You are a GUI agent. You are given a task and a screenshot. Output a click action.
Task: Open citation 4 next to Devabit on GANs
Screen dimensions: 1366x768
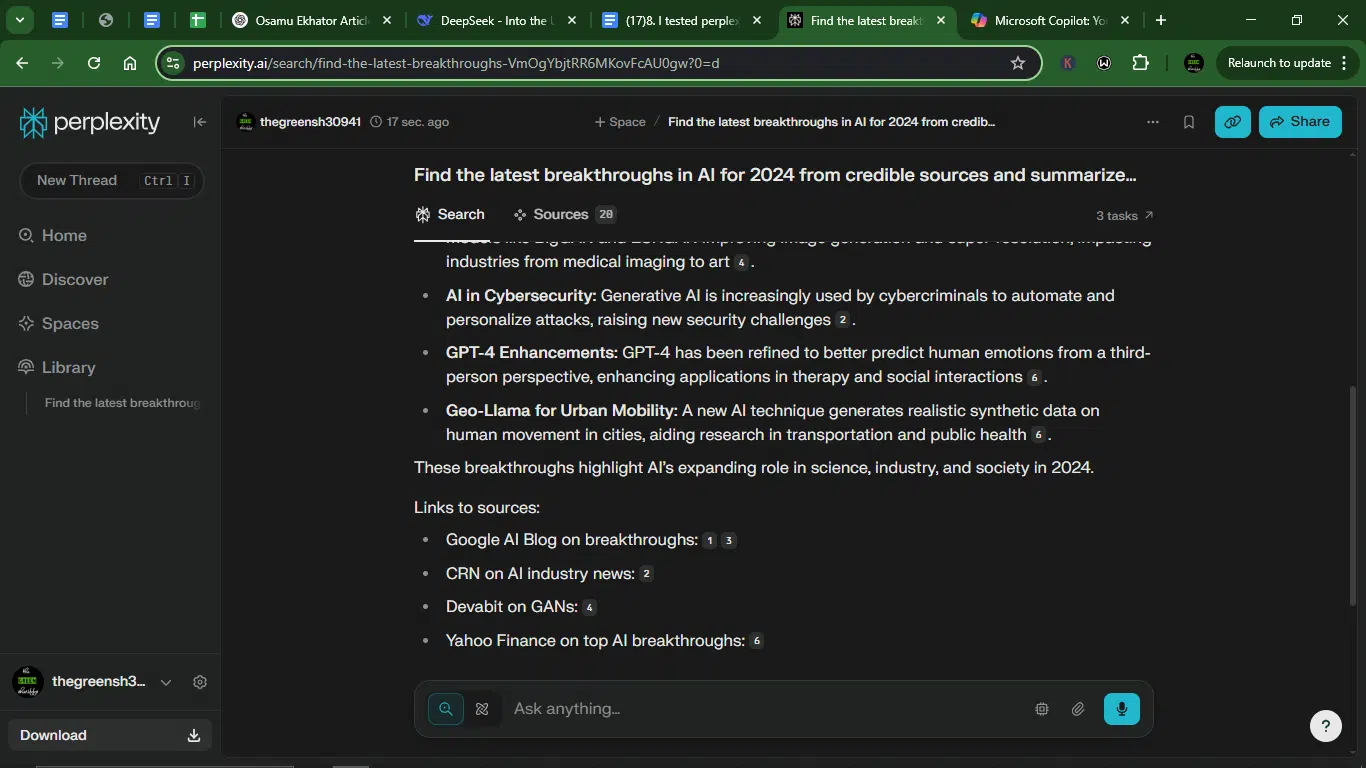point(589,608)
